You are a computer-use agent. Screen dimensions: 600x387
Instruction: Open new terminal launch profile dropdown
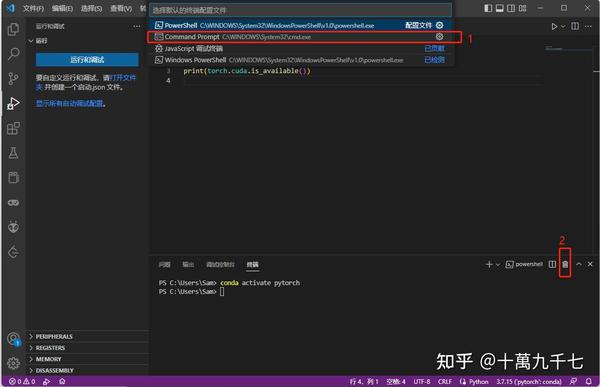pos(498,265)
